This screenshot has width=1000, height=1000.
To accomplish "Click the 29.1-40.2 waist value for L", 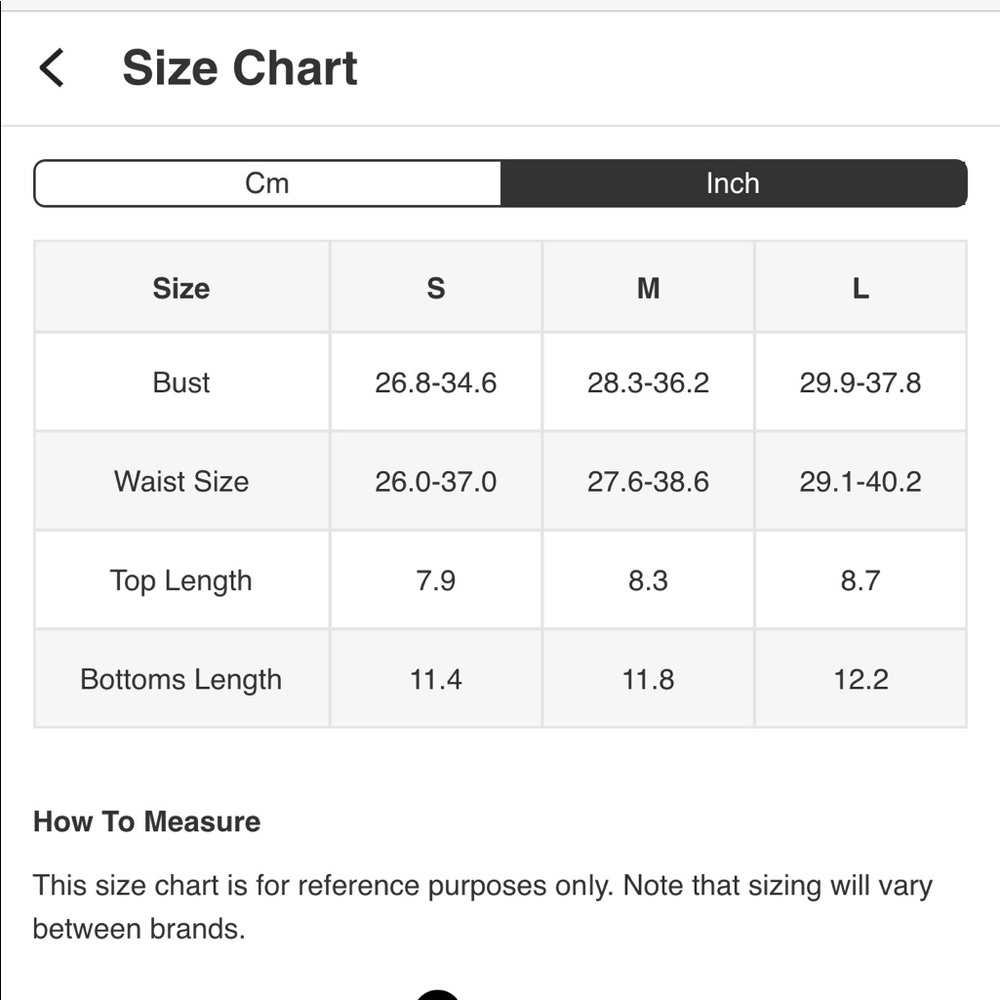I will click(860, 482).
